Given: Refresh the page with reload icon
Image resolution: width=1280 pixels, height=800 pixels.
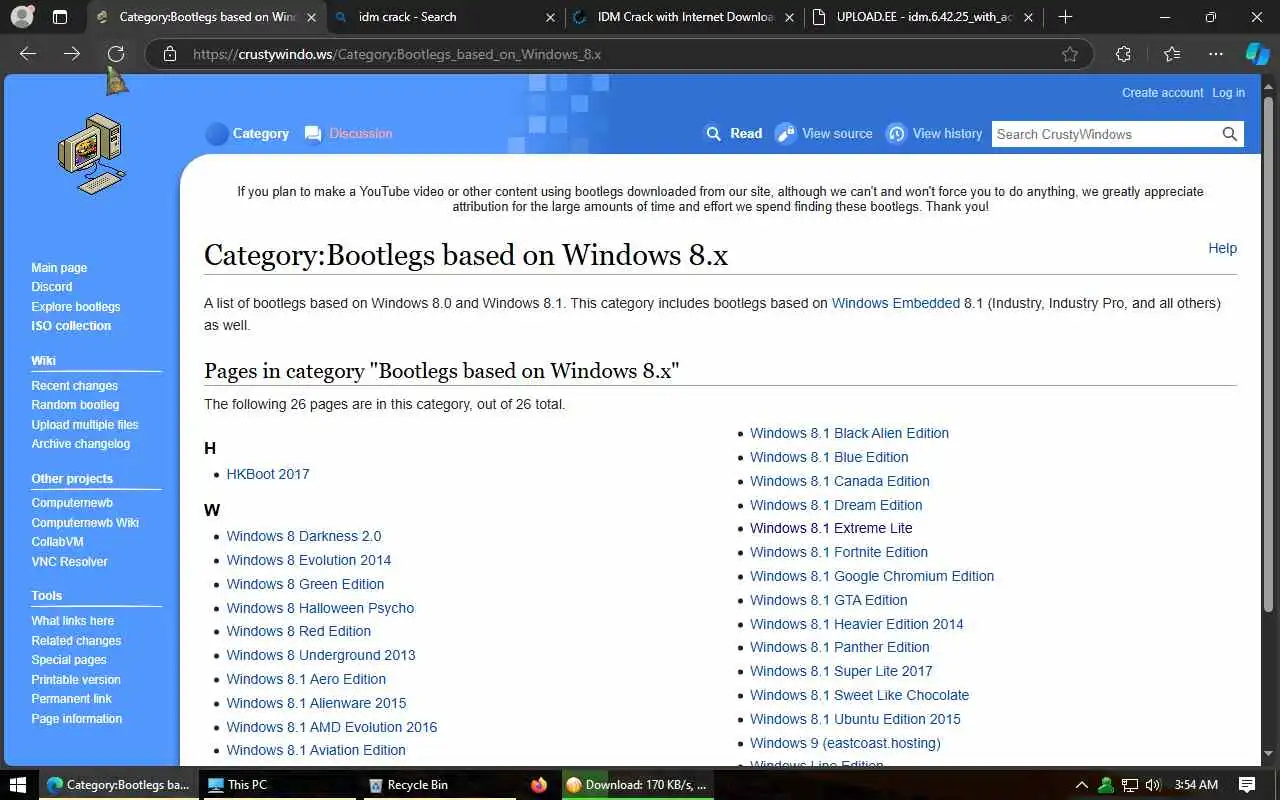Looking at the screenshot, I should click(116, 54).
